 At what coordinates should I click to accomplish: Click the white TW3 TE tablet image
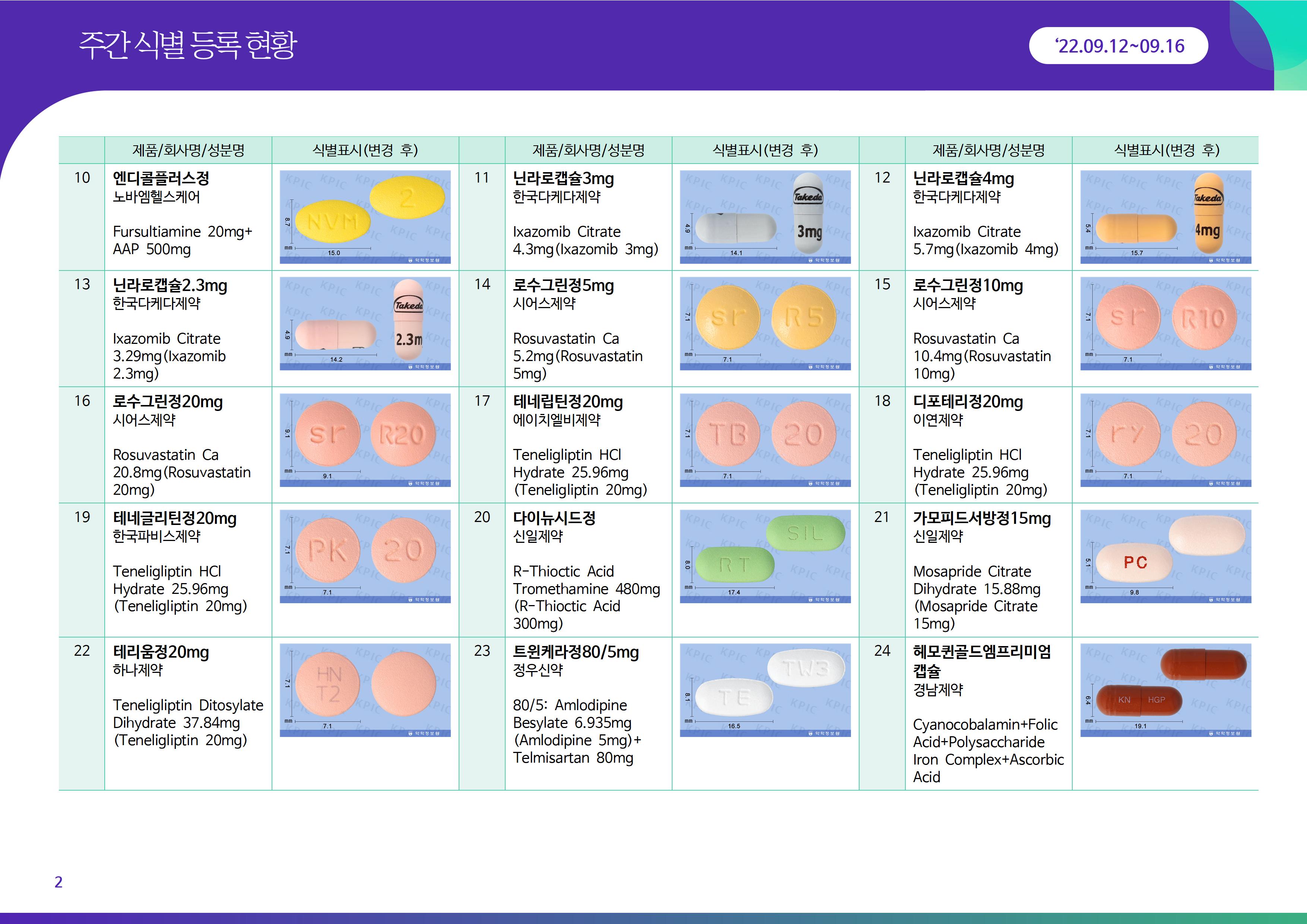[765, 690]
